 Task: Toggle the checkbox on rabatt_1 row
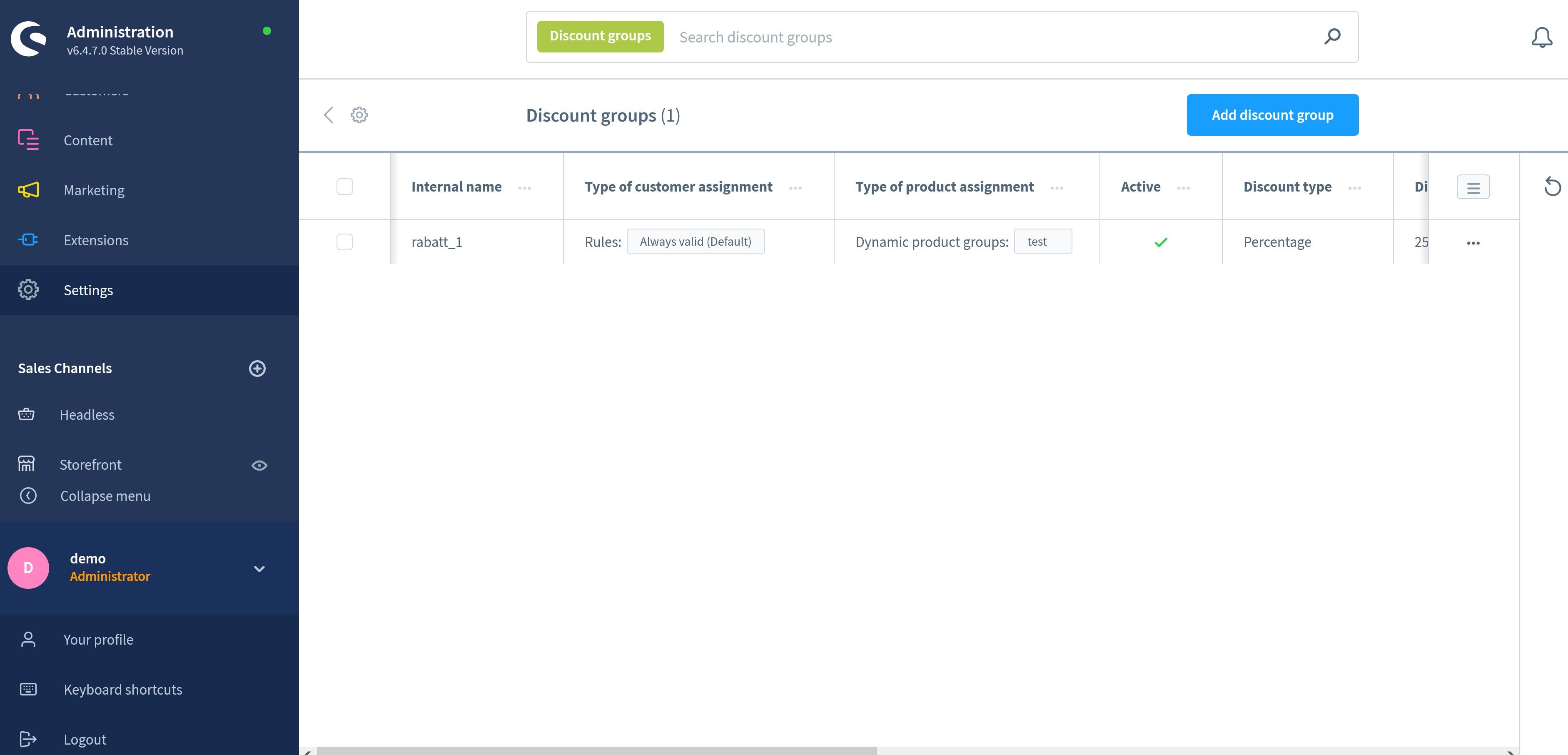[345, 241]
